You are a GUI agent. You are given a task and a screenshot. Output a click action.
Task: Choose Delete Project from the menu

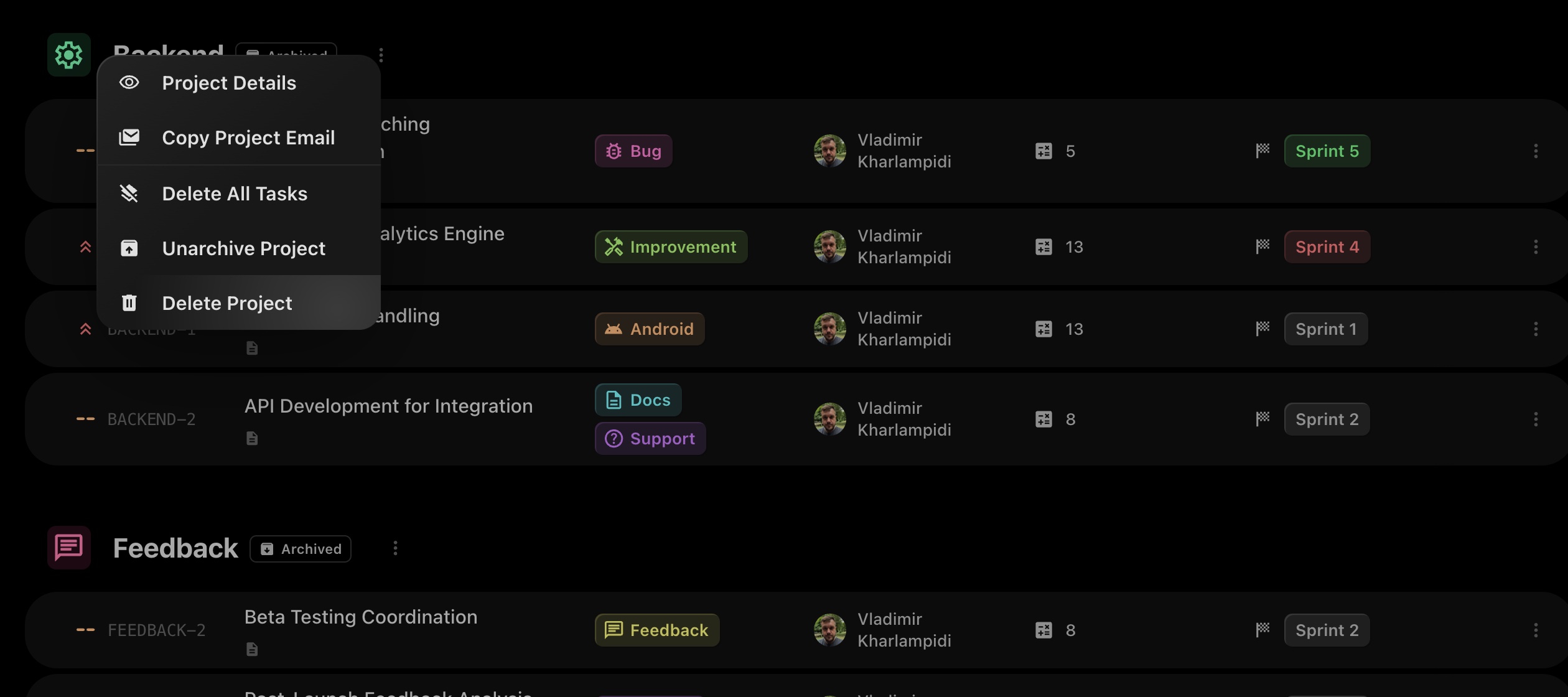point(226,303)
